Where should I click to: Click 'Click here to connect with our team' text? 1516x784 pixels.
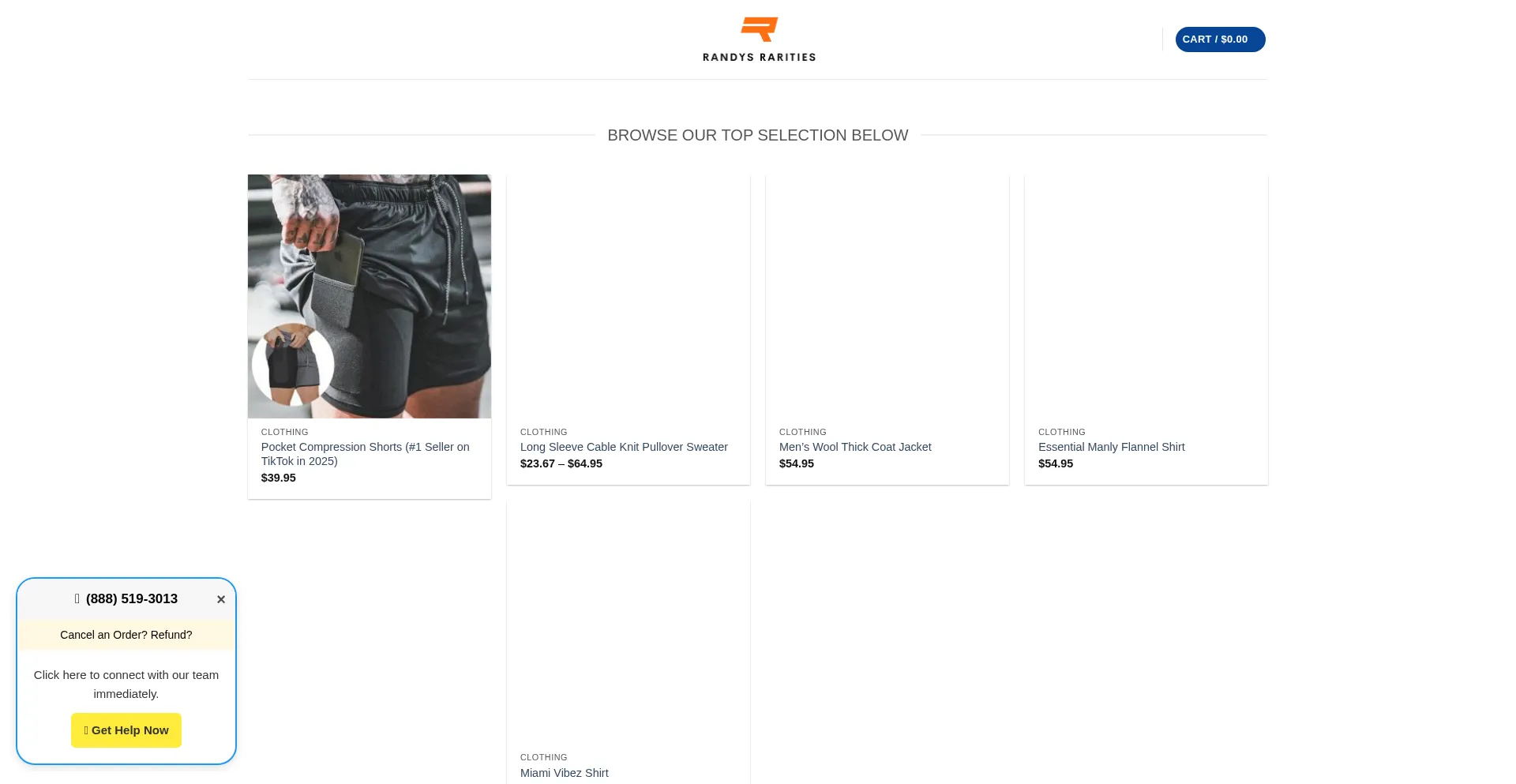pyautogui.click(x=126, y=675)
